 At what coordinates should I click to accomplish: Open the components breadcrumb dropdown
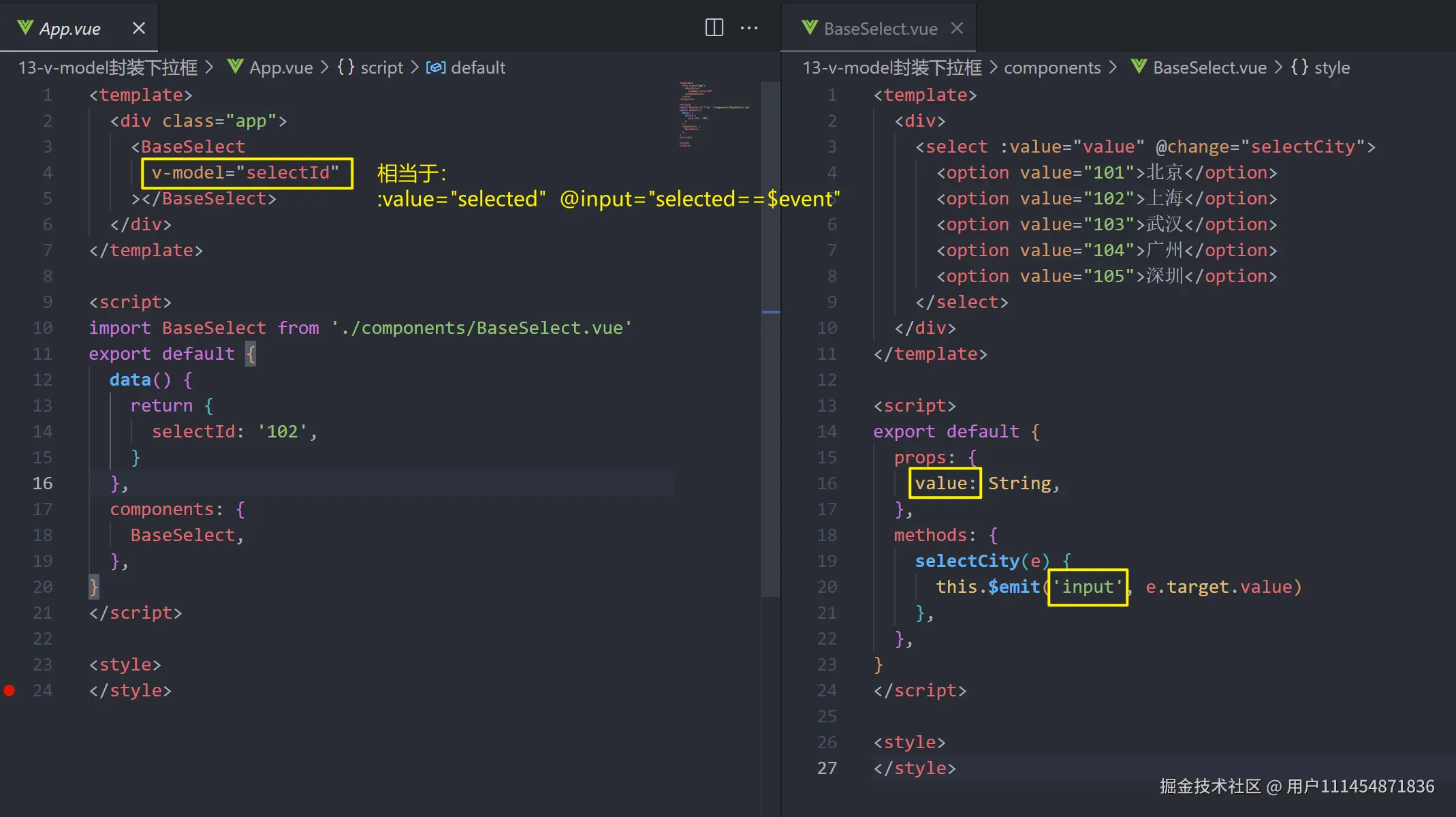click(x=1052, y=67)
